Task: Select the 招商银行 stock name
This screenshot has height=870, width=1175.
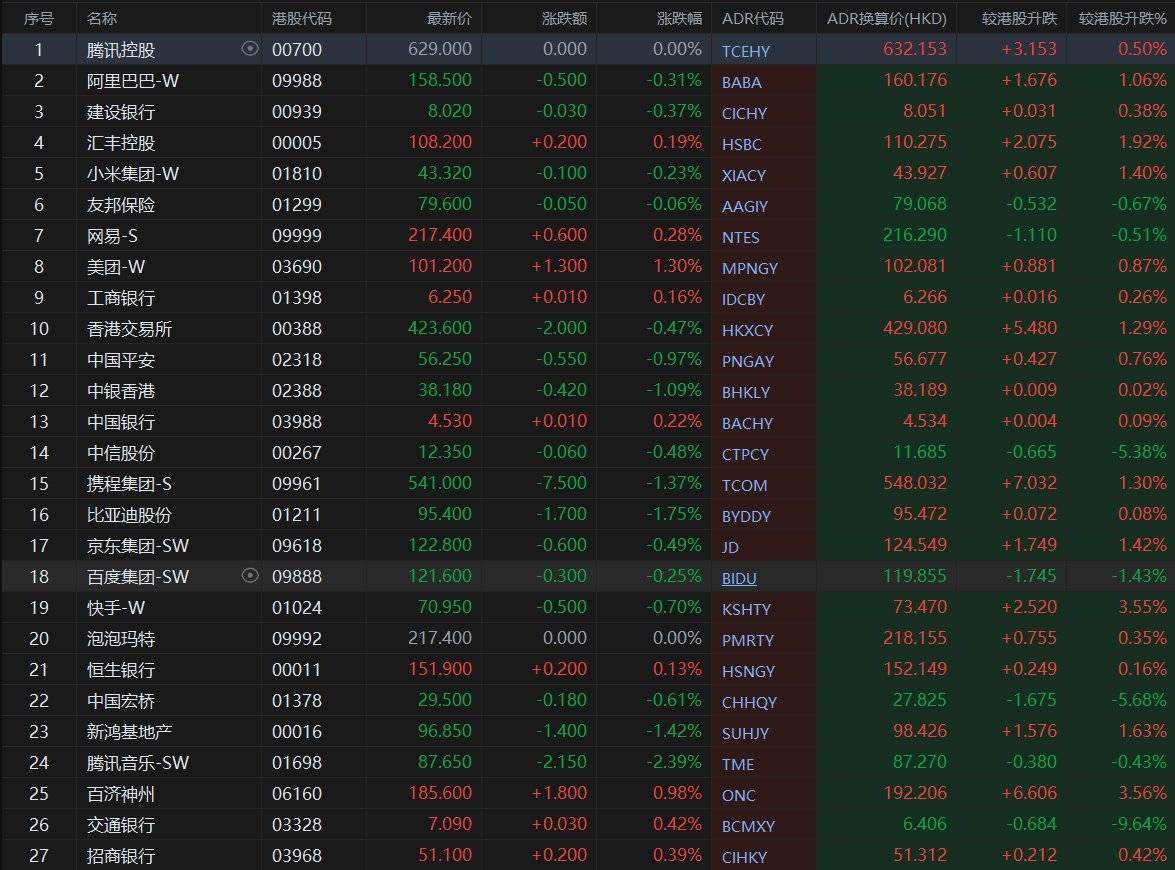Action: click(x=121, y=856)
